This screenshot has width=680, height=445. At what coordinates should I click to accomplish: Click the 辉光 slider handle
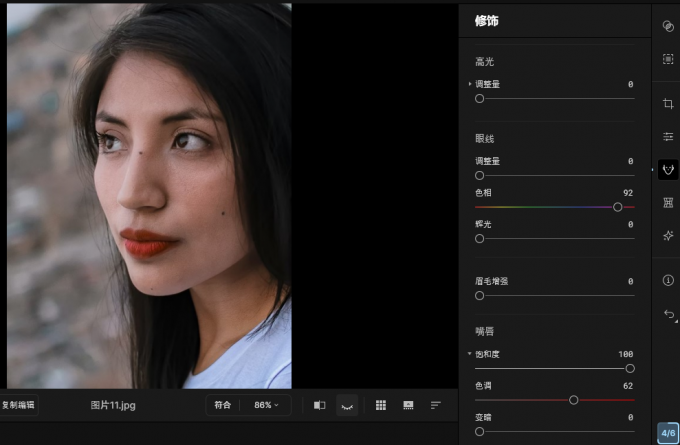point(479,239)
